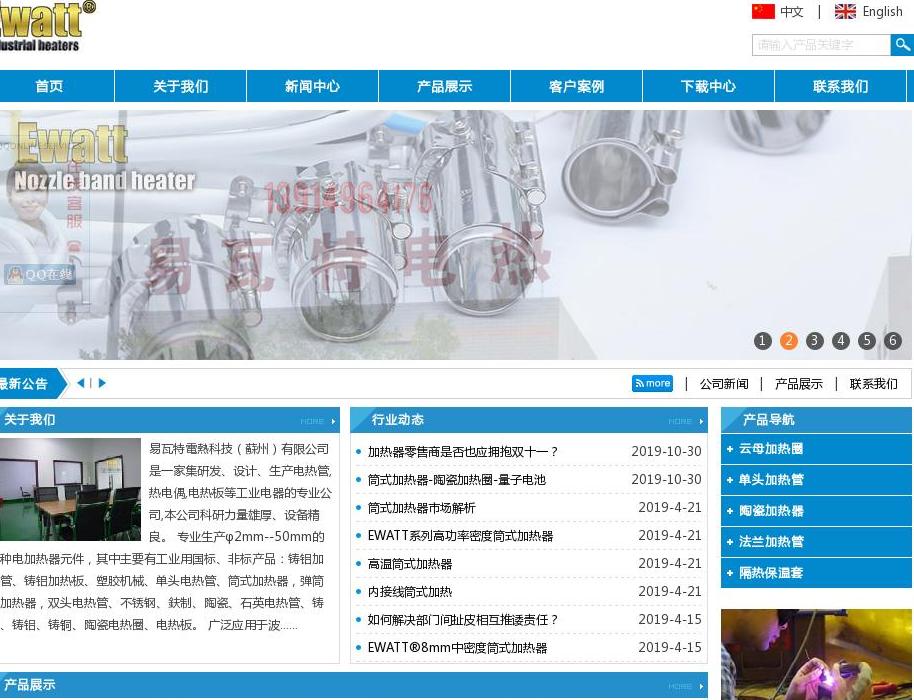Go to banner slide 5

(867, 340)
